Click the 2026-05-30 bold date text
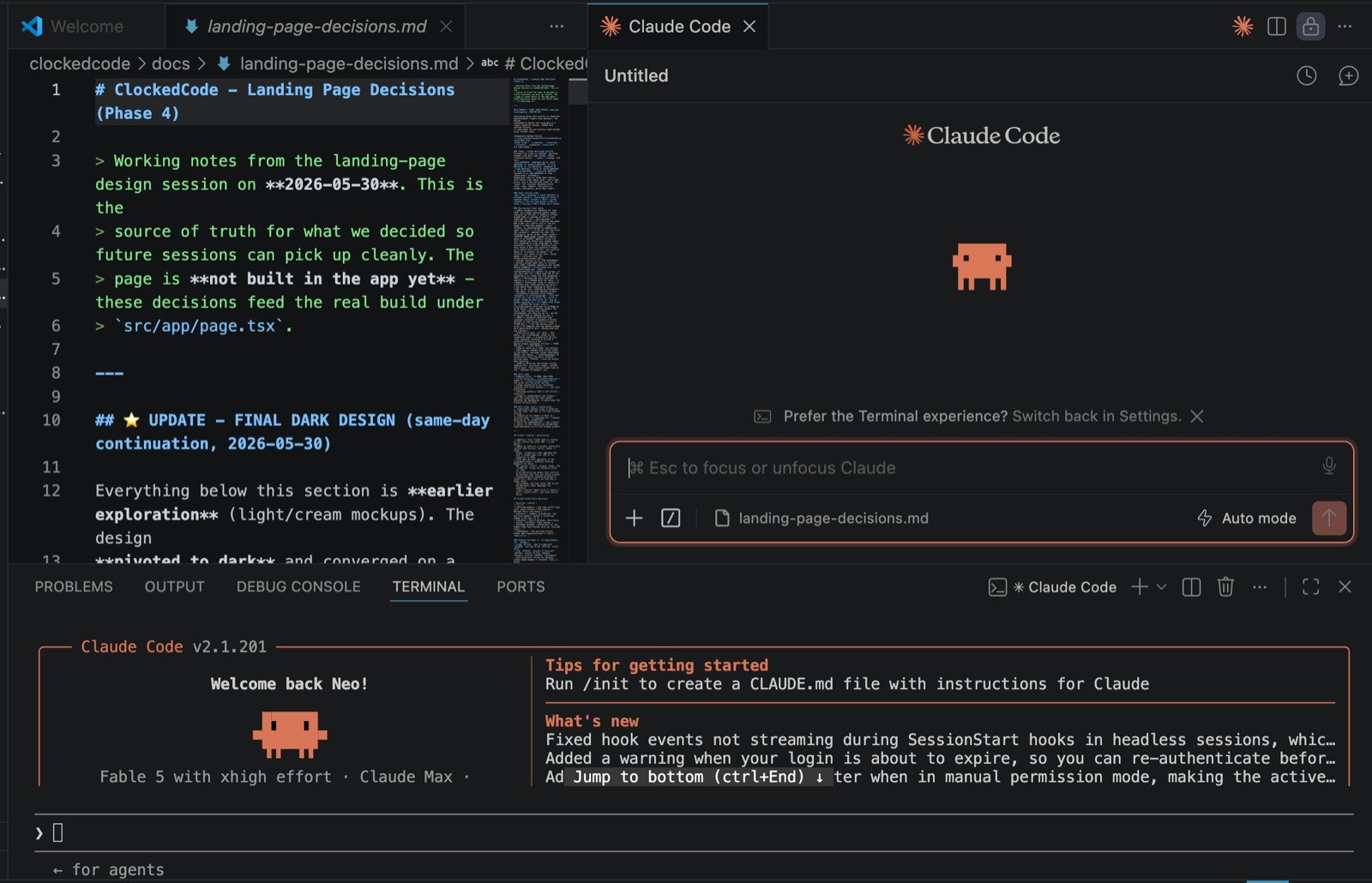This screenshot has height=883, width=1372. click(x=332, y=184)
